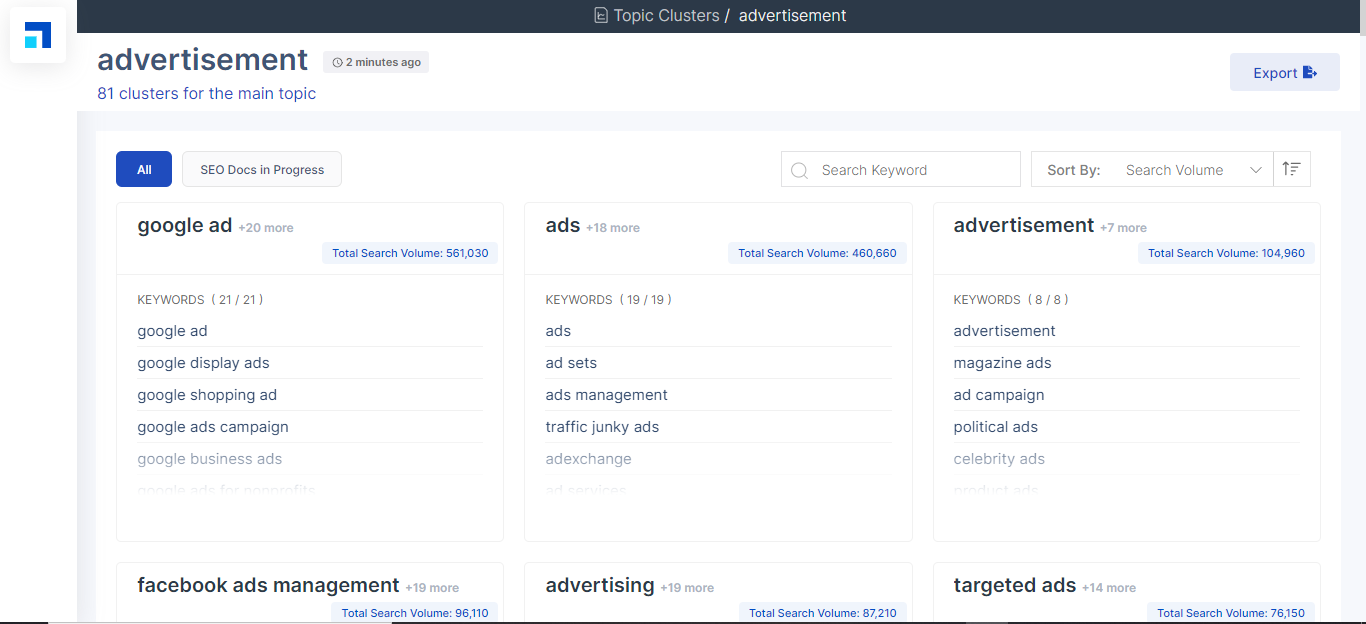
Task: Click the Topic Clusters breadcrumb icon
Action: (600, 16)
